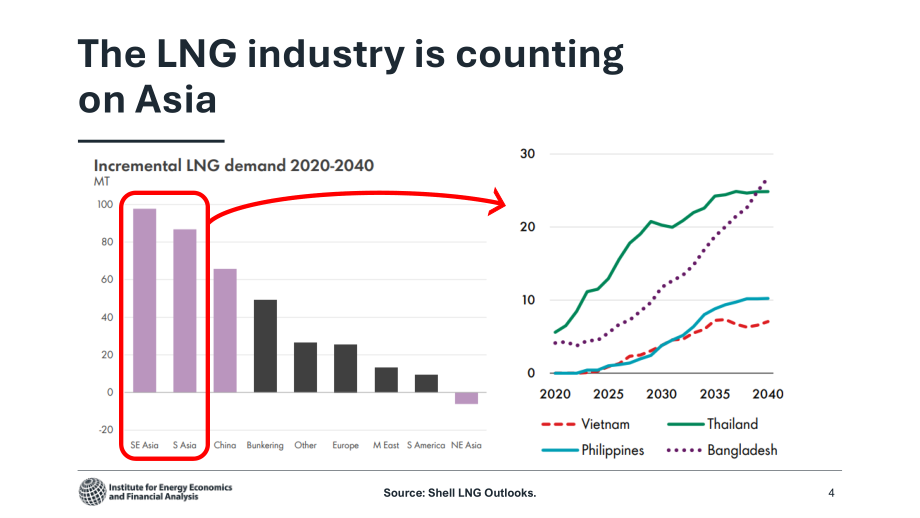Select the 'Incremental LNG demand 2020-2040' chart heading

click(234, 165)
